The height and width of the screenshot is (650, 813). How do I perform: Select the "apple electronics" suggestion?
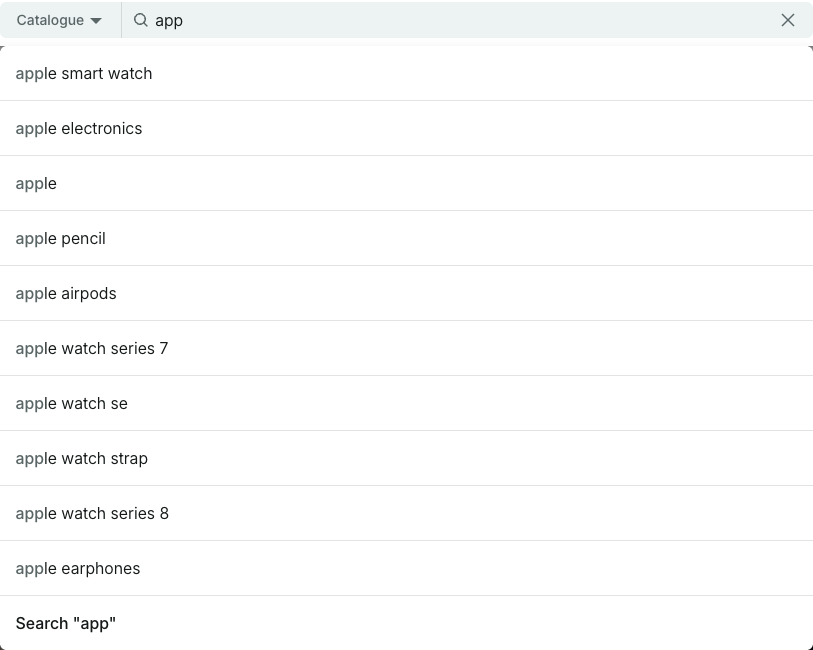(79, 128)
